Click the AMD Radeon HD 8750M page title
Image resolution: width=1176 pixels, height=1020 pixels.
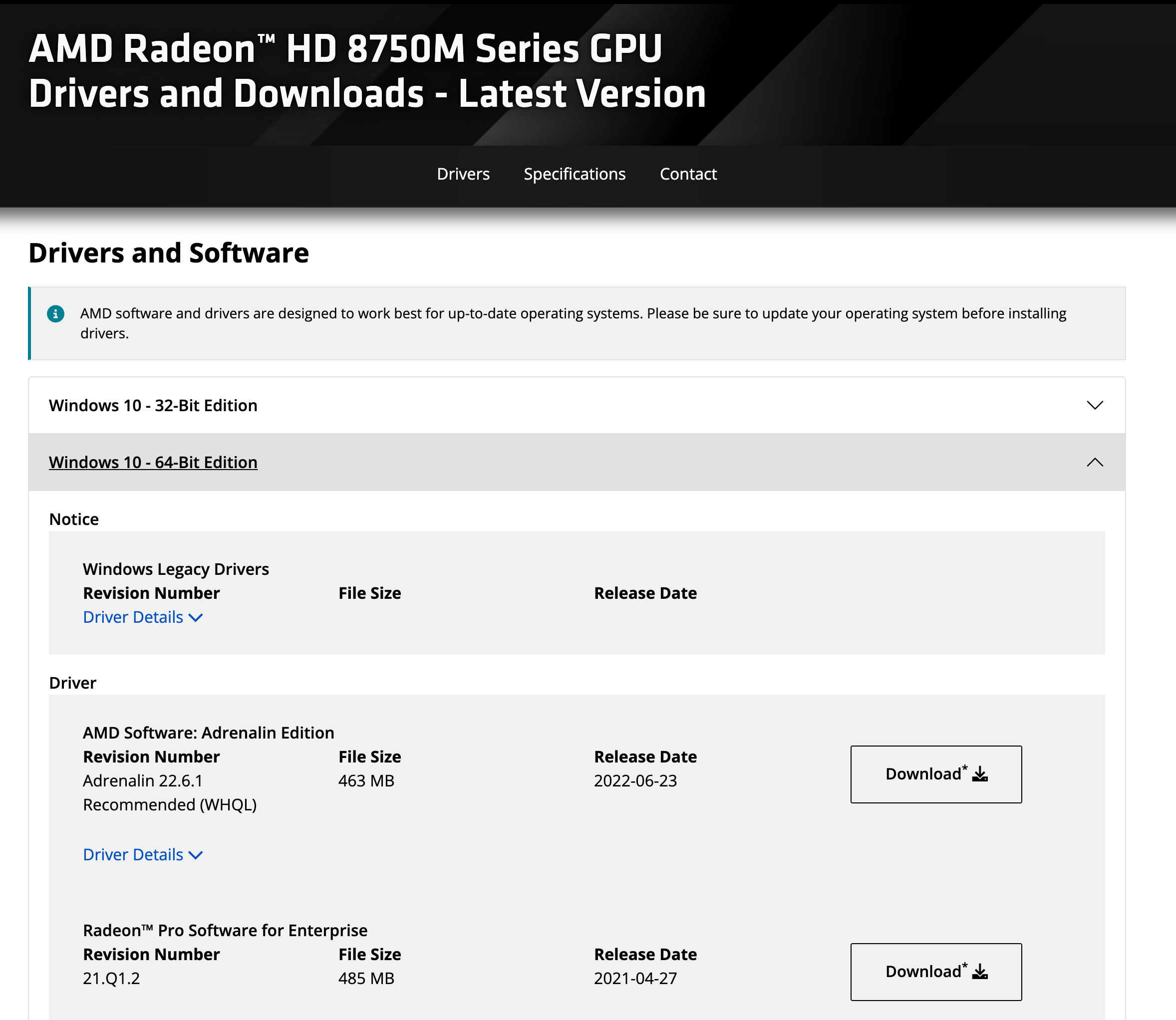[x=367, y=70]
